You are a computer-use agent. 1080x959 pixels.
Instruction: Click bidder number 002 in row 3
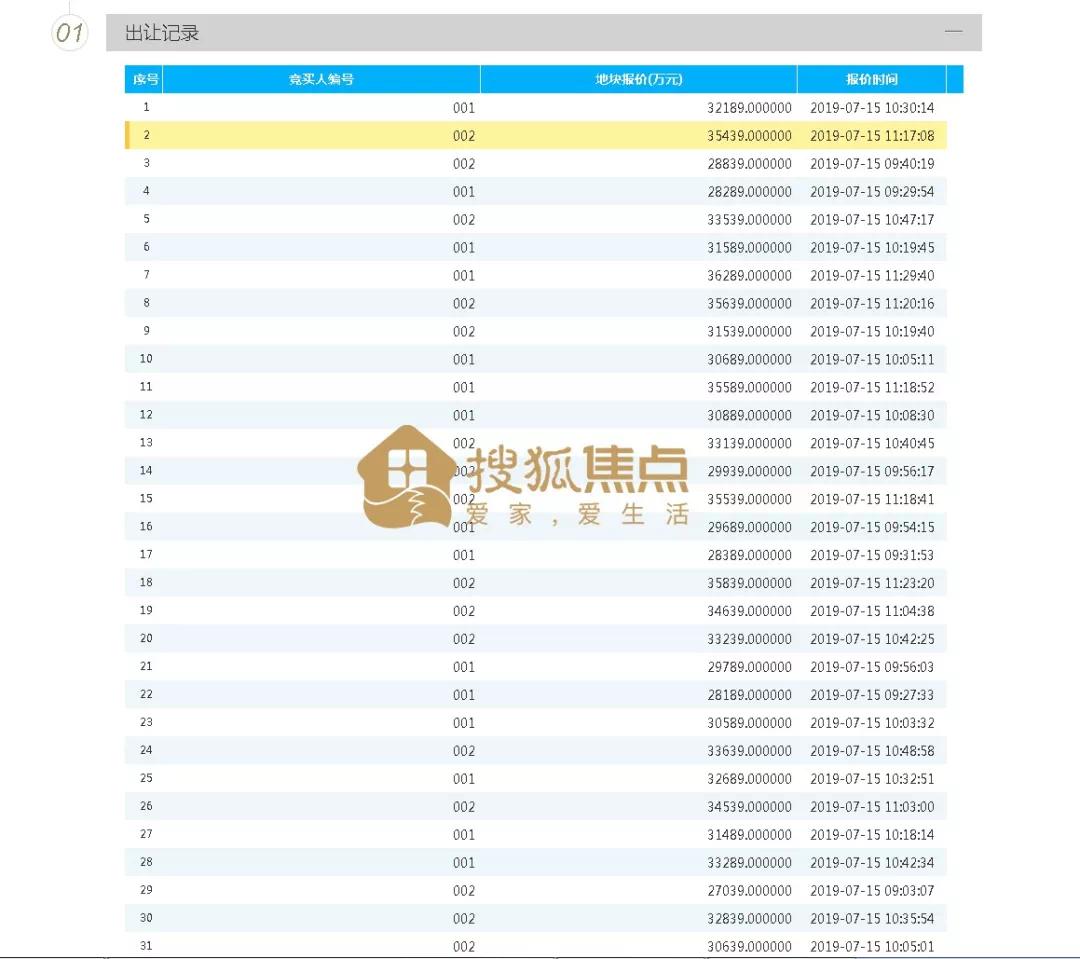tap(463, 163)
